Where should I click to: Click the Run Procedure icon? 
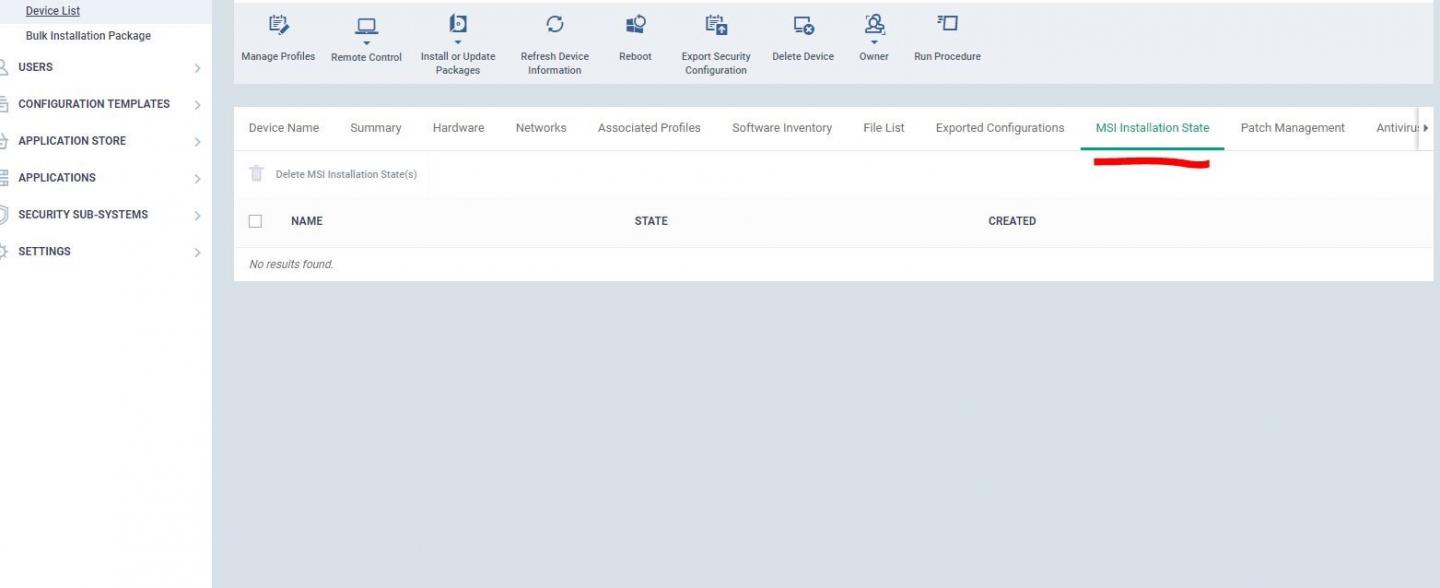pos(947,23)
